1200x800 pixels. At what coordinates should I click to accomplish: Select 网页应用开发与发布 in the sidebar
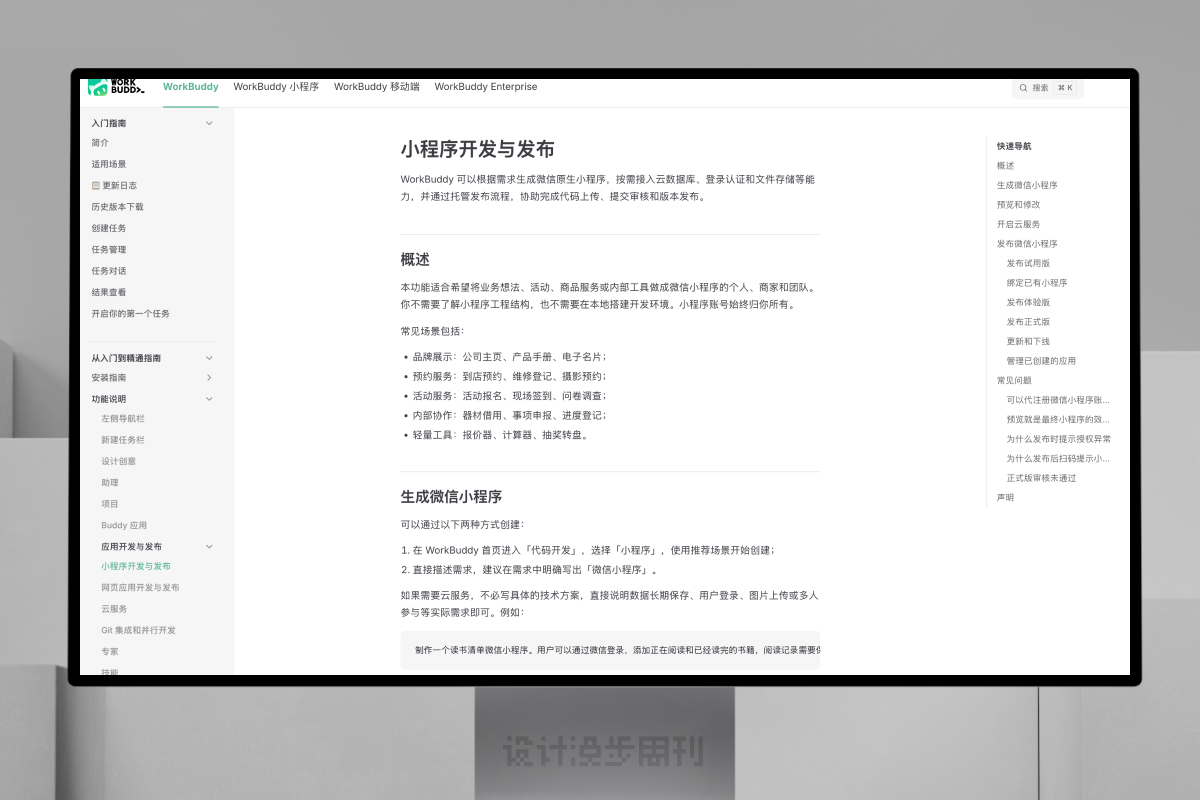[x=141, y=588]
